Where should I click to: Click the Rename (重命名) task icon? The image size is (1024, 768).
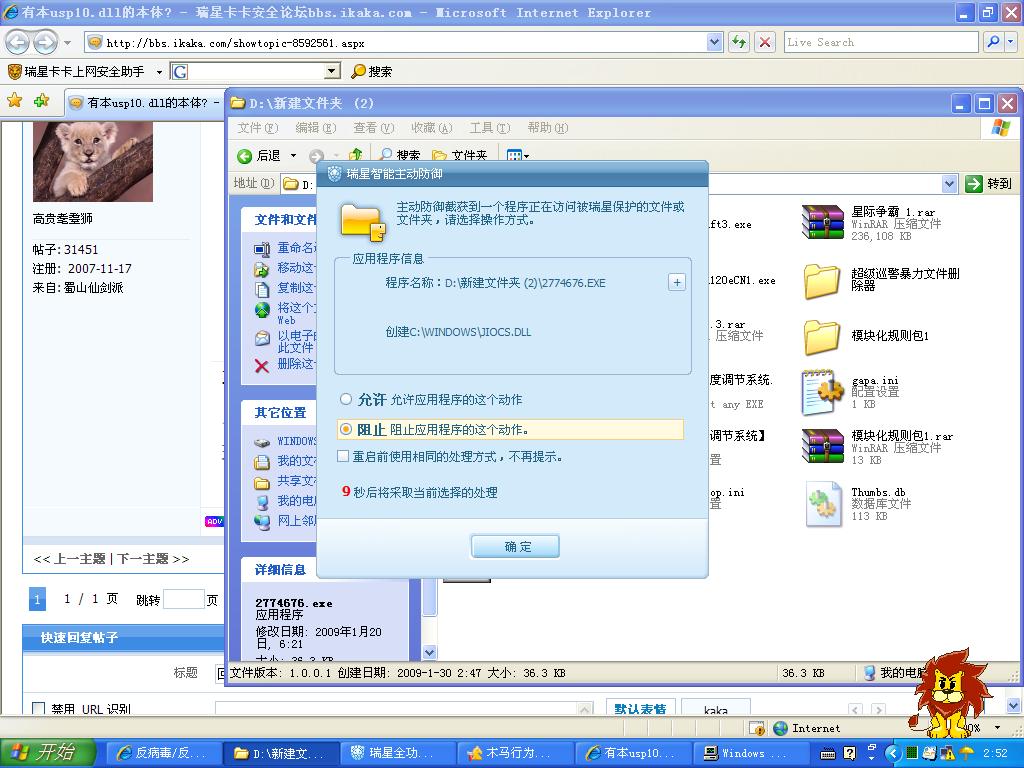[x=262, y=248]
